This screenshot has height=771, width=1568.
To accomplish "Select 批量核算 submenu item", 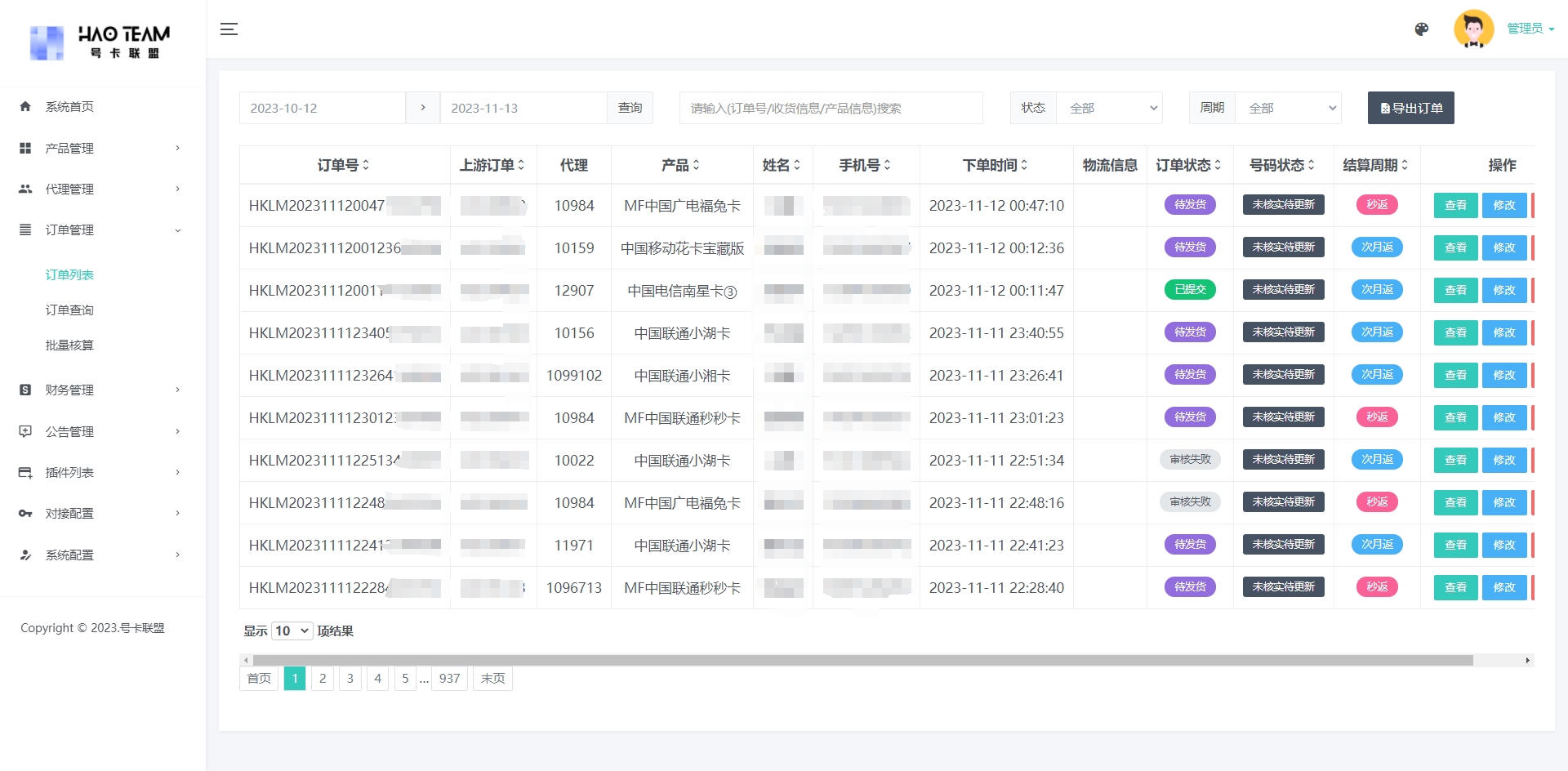I will pyautogui.click(x=69, y=345).
